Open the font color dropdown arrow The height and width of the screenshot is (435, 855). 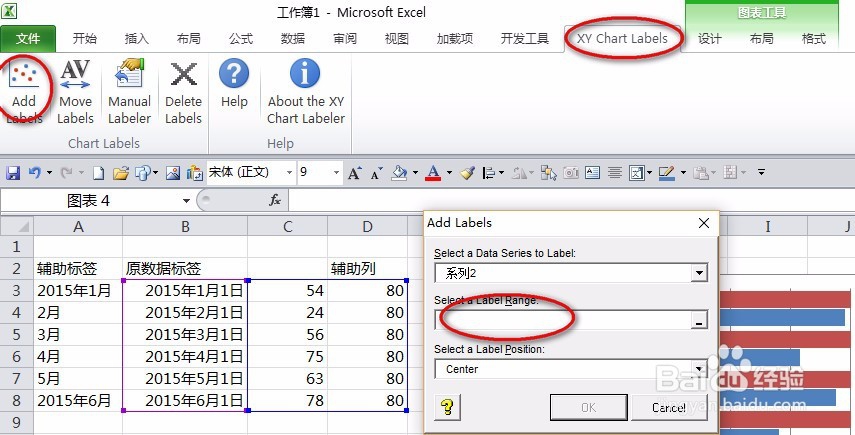point(449,173)
